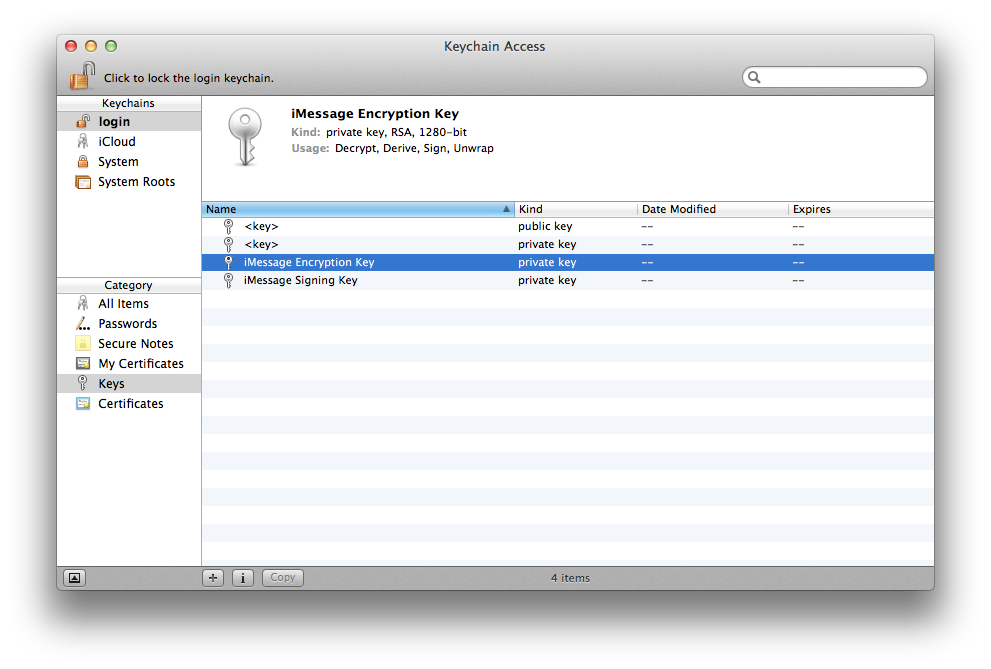Click key icon of private <key> row
991x669 pixels.
click(228, 244)
